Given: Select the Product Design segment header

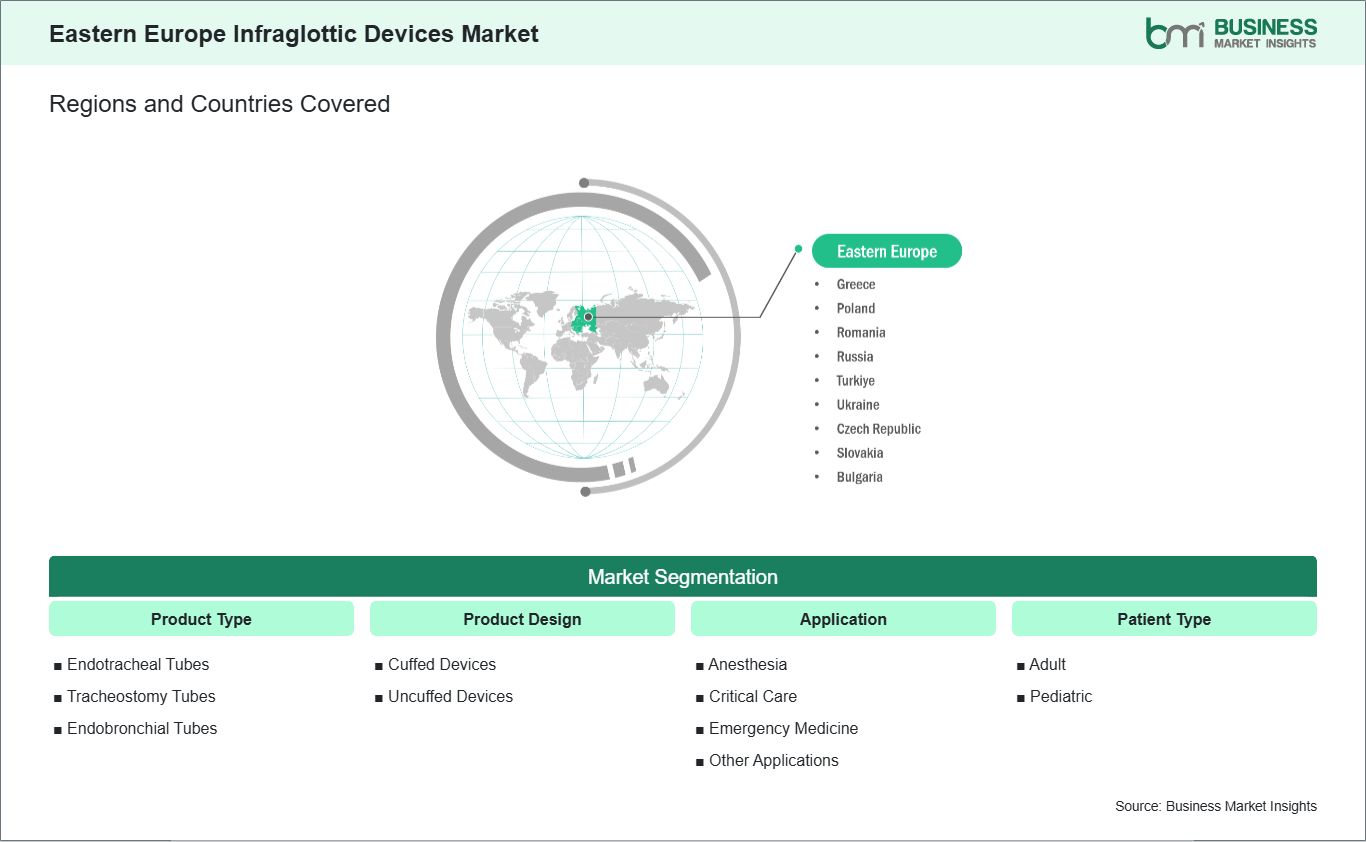Looking at the screenshot, I should 522,619.
